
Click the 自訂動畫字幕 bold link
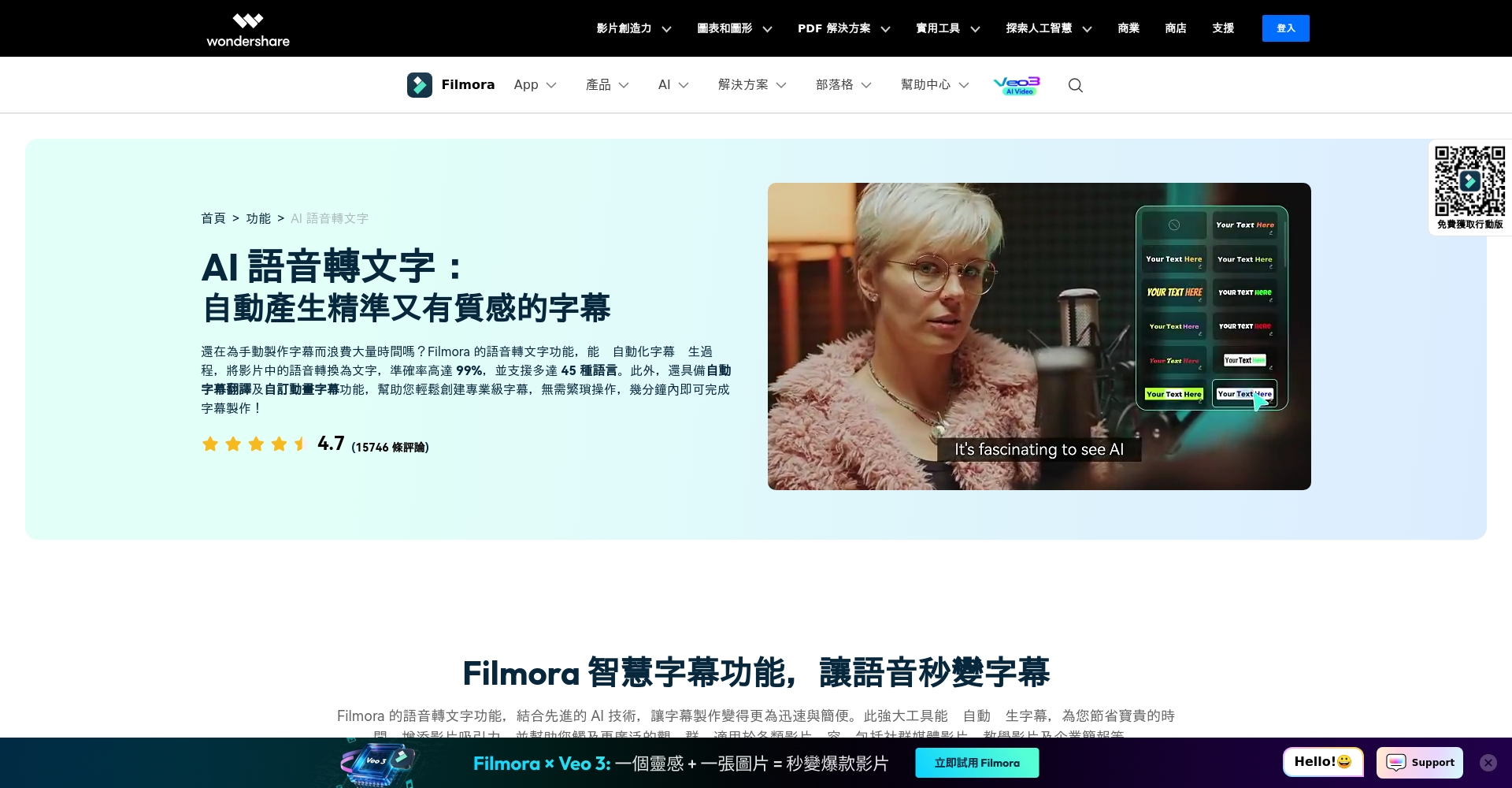(302, 389)
